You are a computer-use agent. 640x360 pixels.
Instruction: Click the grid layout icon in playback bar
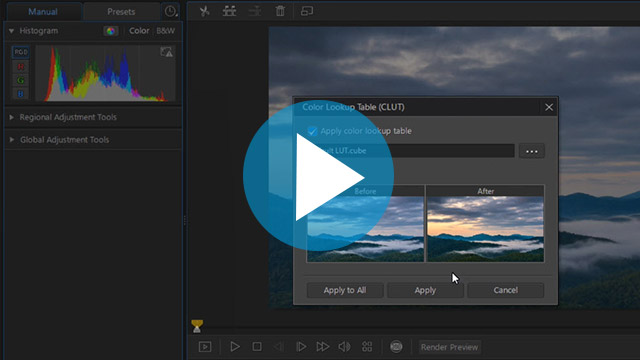[367, 347]
